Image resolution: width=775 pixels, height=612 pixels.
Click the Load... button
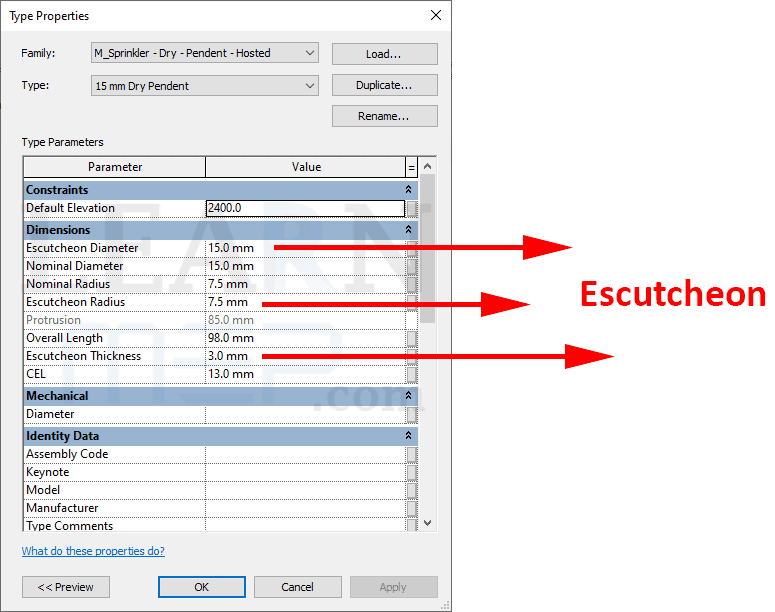(384, 54)
